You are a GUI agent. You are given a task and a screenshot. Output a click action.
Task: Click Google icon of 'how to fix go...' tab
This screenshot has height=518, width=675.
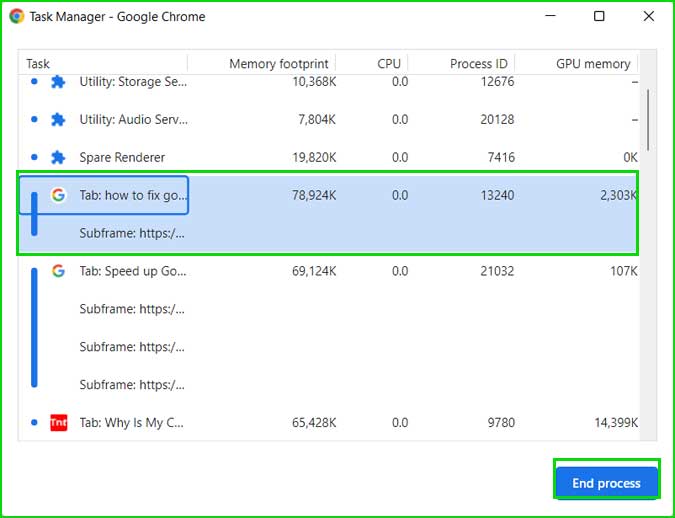coord(58,195)
